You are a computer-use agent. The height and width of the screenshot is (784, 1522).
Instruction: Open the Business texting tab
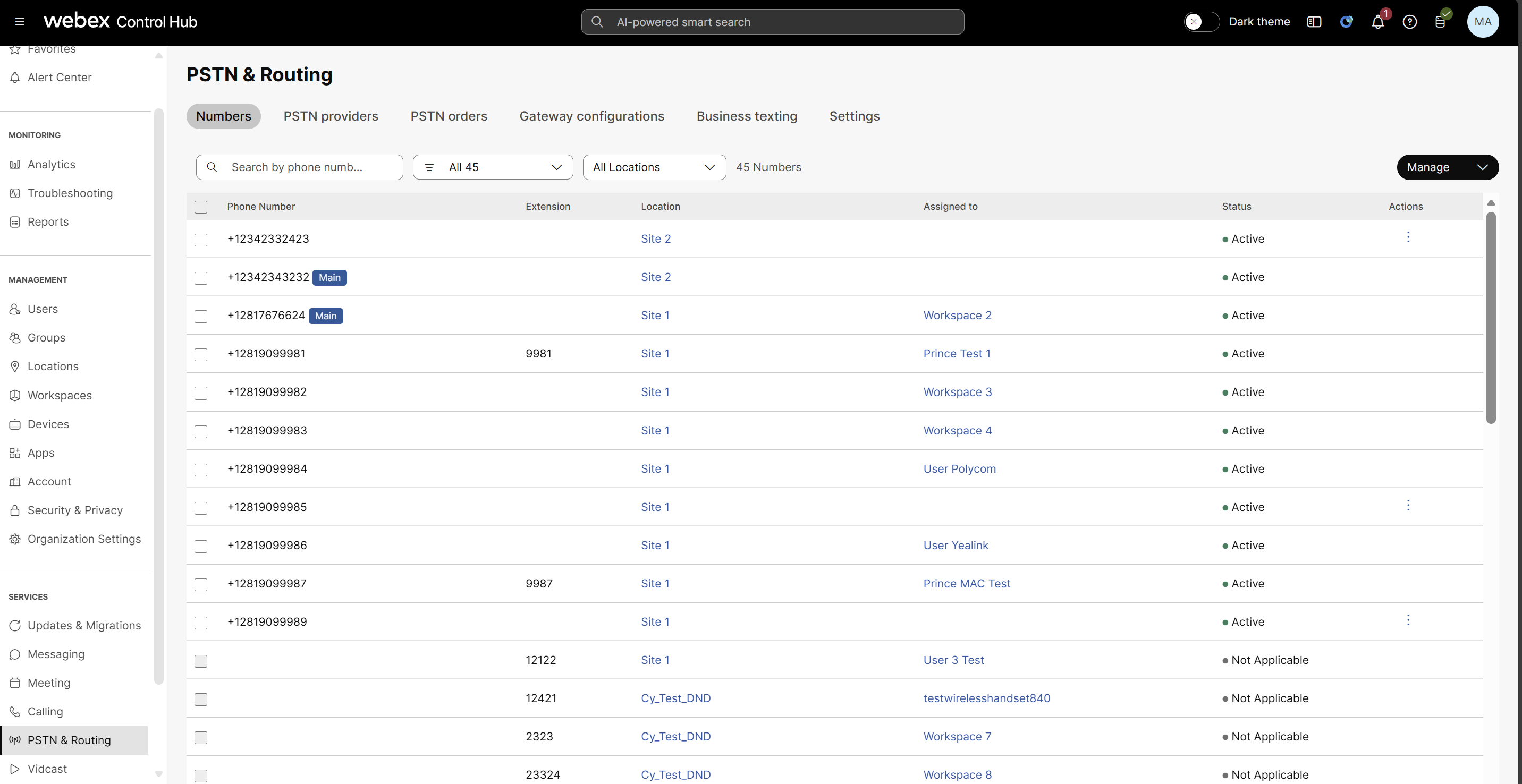pos(746,116)
